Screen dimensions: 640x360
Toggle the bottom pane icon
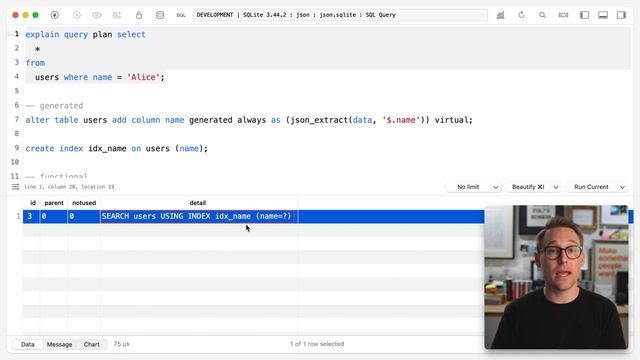[603, 15]
